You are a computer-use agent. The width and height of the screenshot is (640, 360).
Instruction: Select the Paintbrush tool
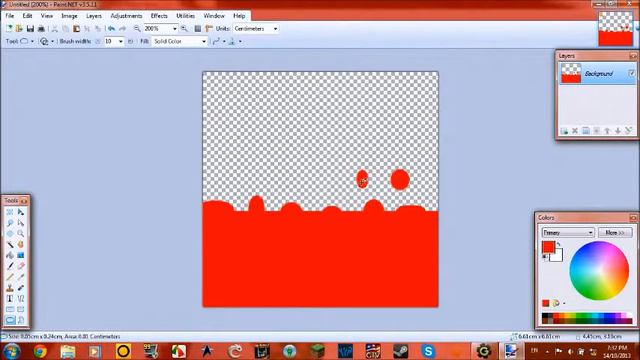pos(10,266)
